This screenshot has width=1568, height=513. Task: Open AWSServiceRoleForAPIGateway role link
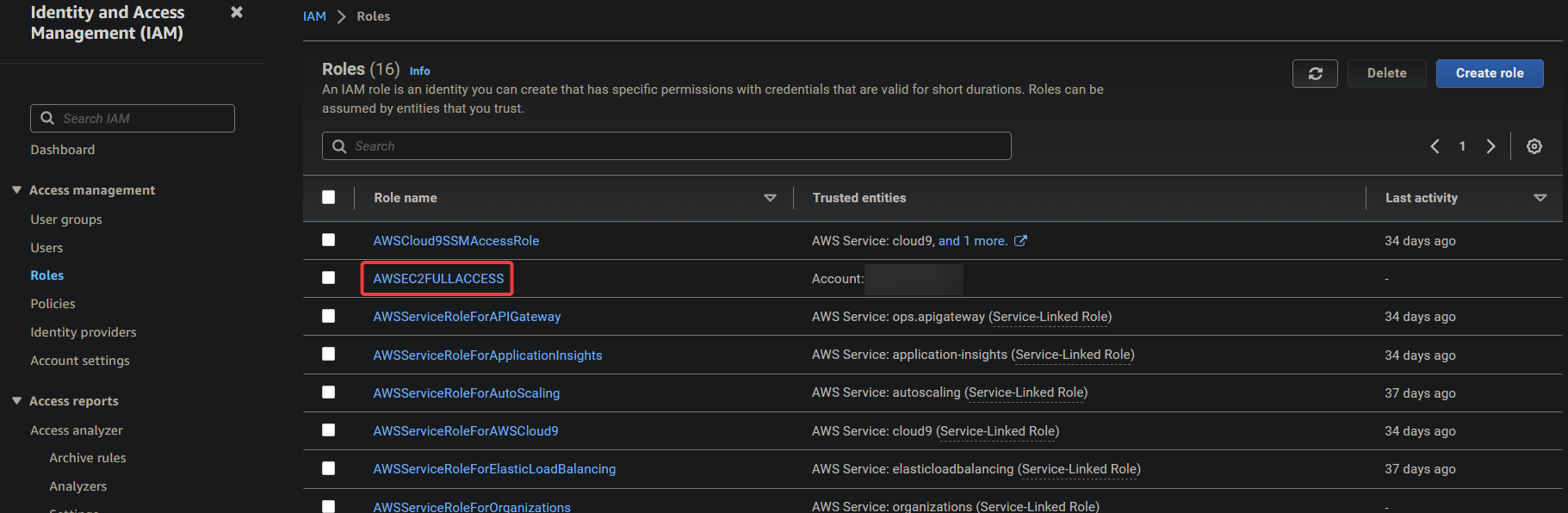[467, 317]
